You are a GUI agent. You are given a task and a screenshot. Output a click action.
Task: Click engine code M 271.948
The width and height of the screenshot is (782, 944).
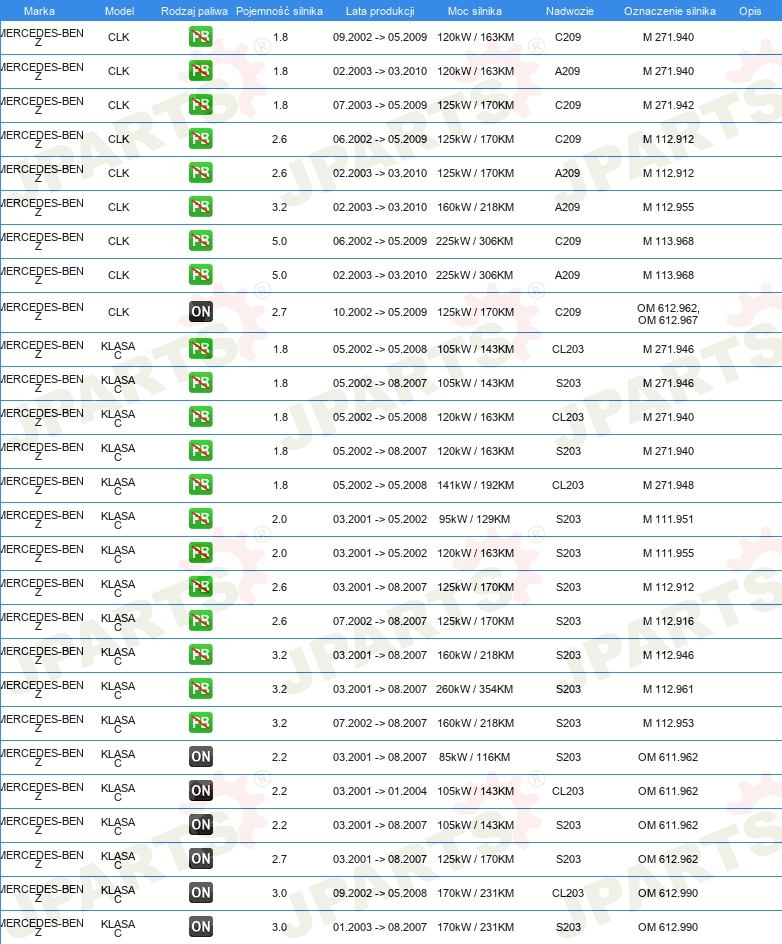tap(668, 485)
